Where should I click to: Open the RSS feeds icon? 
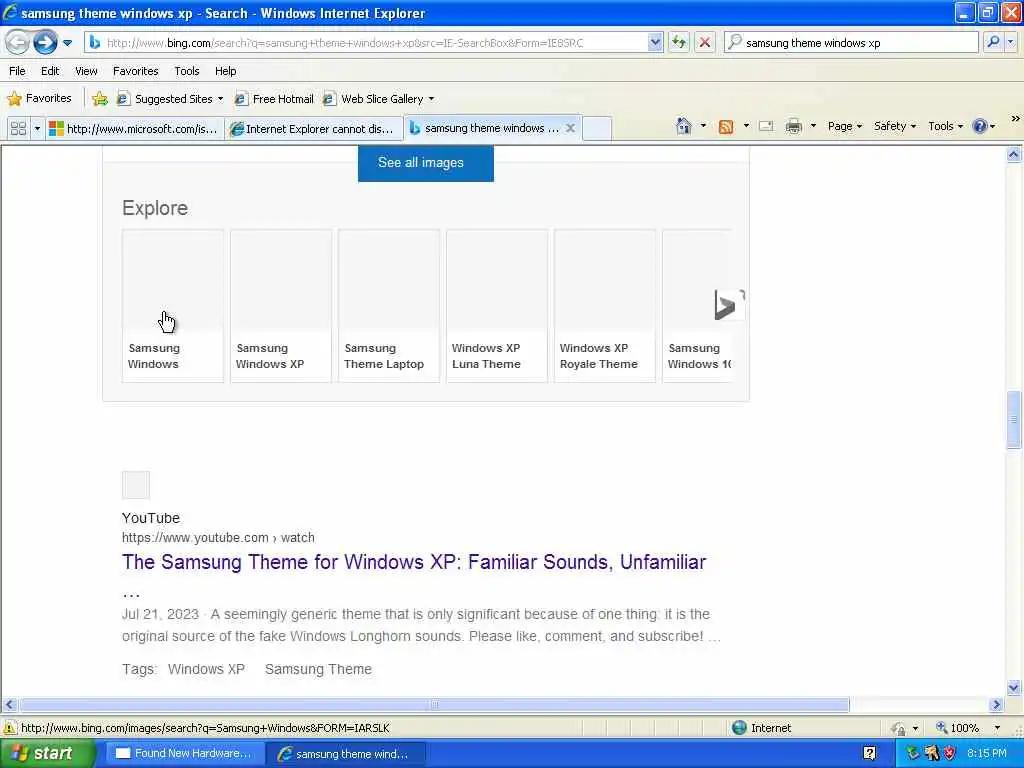click(726, 127)
